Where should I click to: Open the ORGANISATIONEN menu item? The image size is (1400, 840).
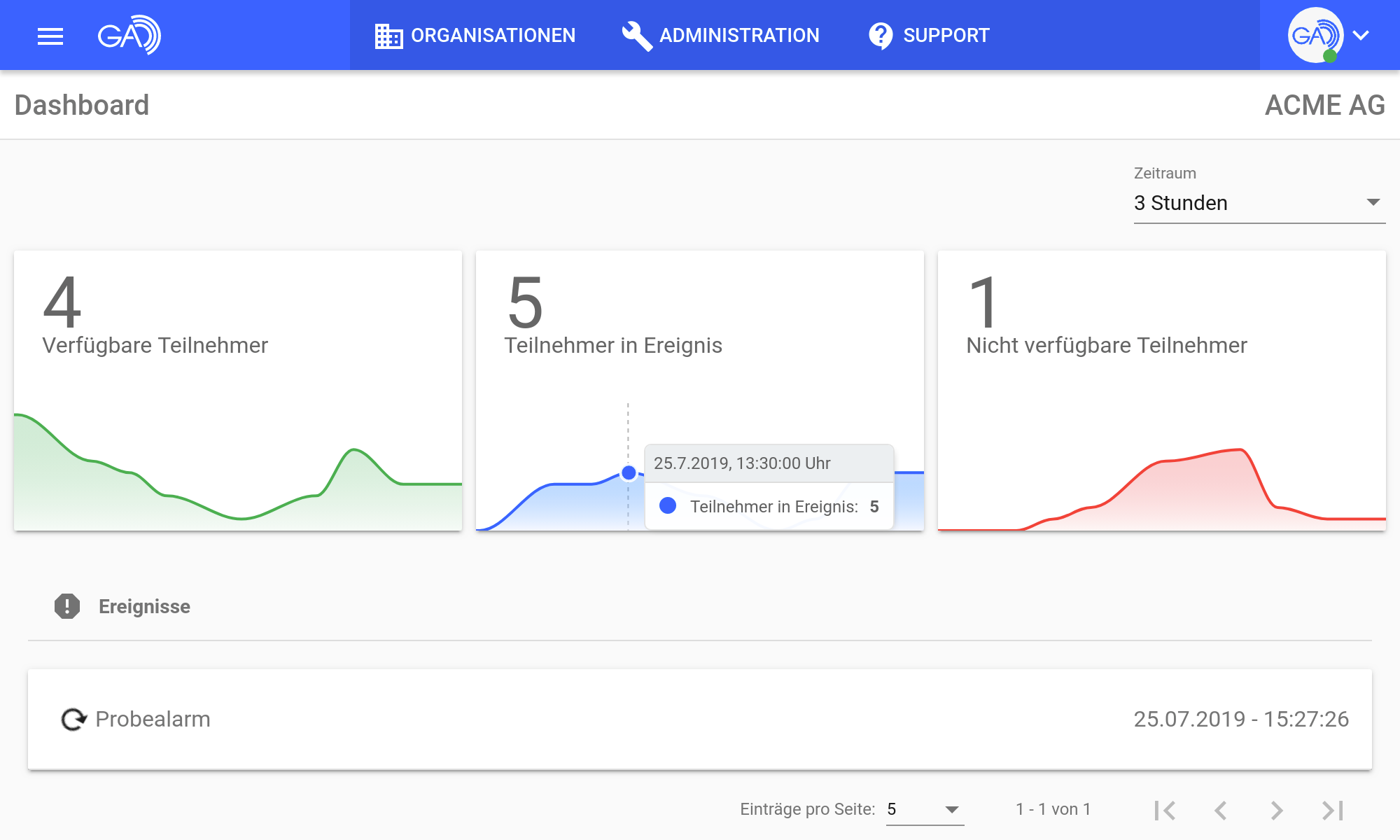[493, 36]
